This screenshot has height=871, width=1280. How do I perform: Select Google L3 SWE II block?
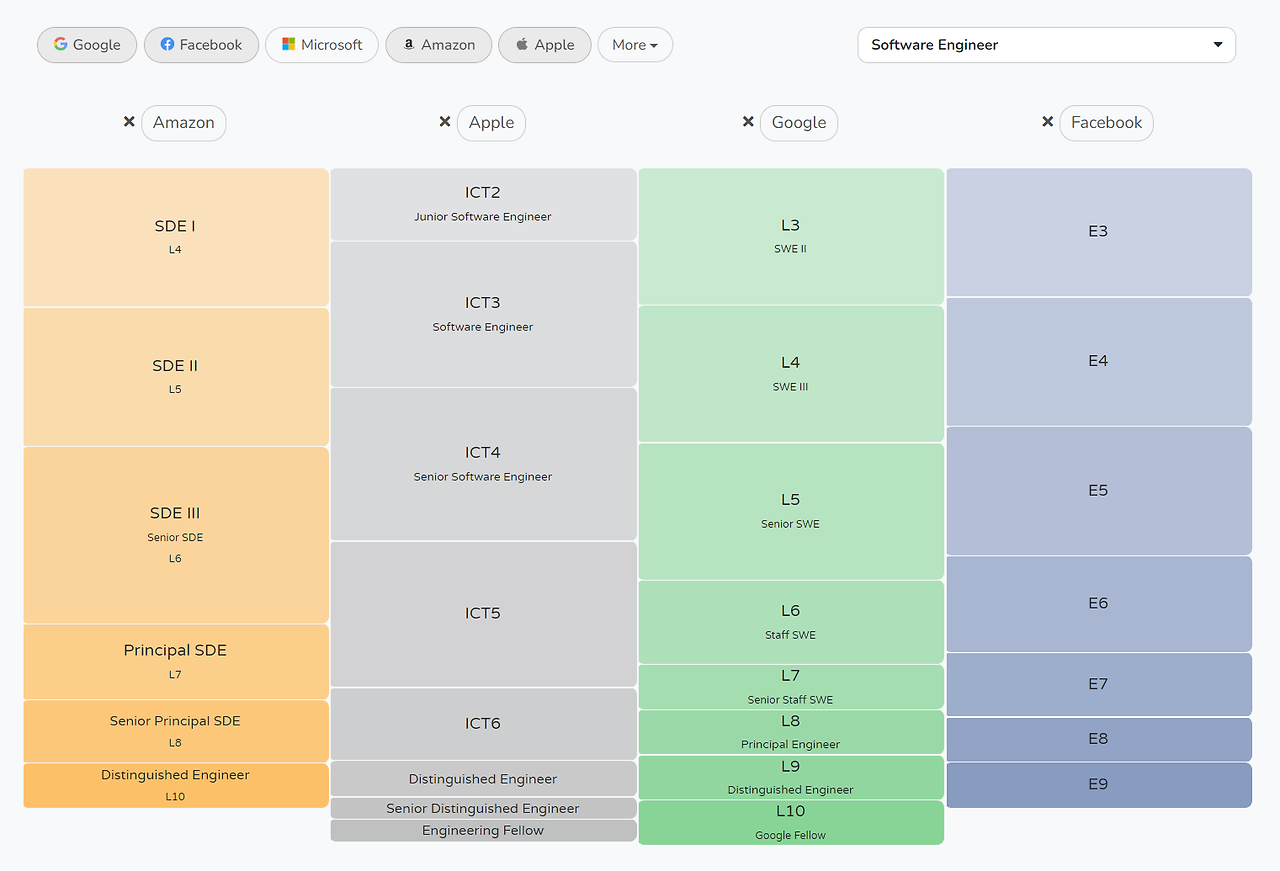coord(791,236)
